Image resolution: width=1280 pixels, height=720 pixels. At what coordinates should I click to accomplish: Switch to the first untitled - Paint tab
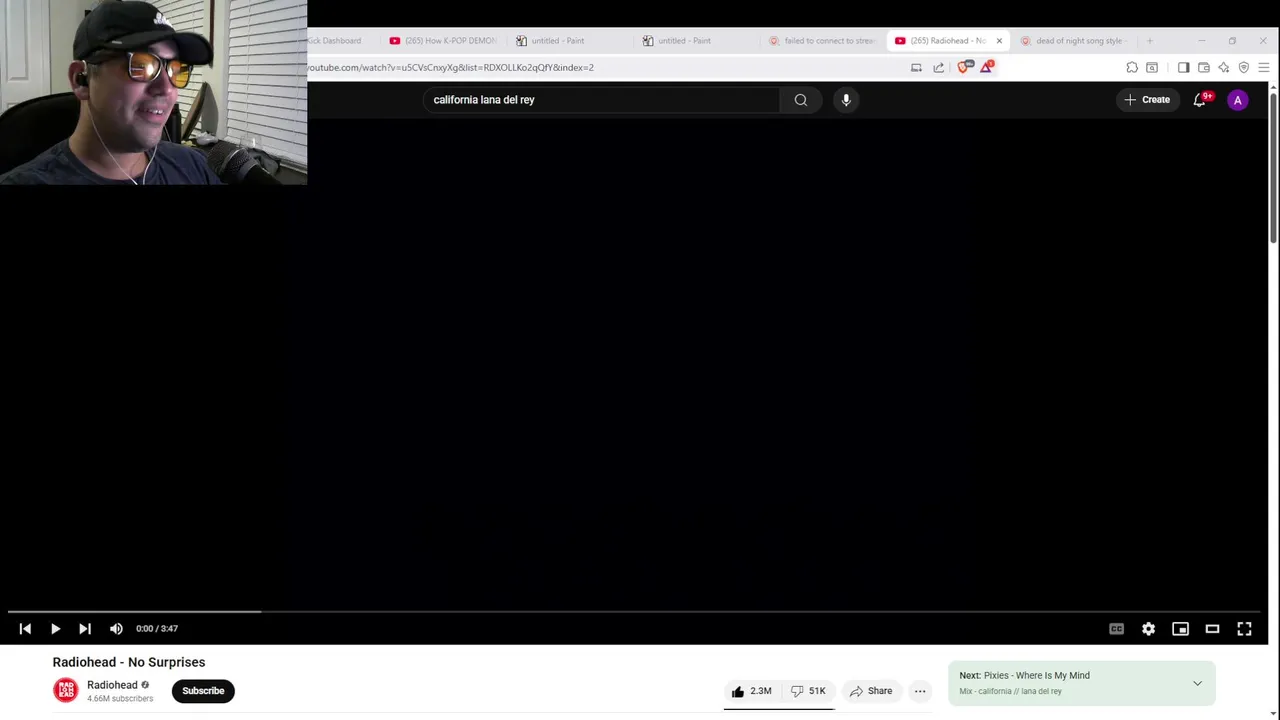click(x=570, y=41)
